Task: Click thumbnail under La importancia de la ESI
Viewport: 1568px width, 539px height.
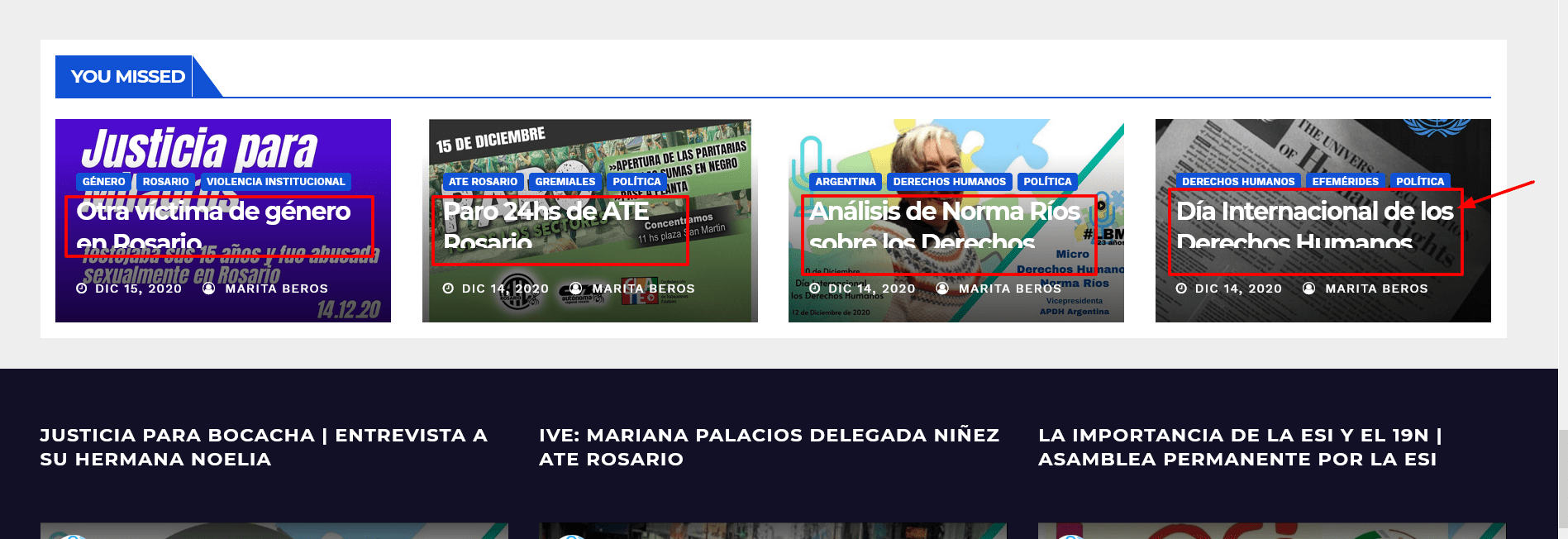Action: coord(1272,531)
